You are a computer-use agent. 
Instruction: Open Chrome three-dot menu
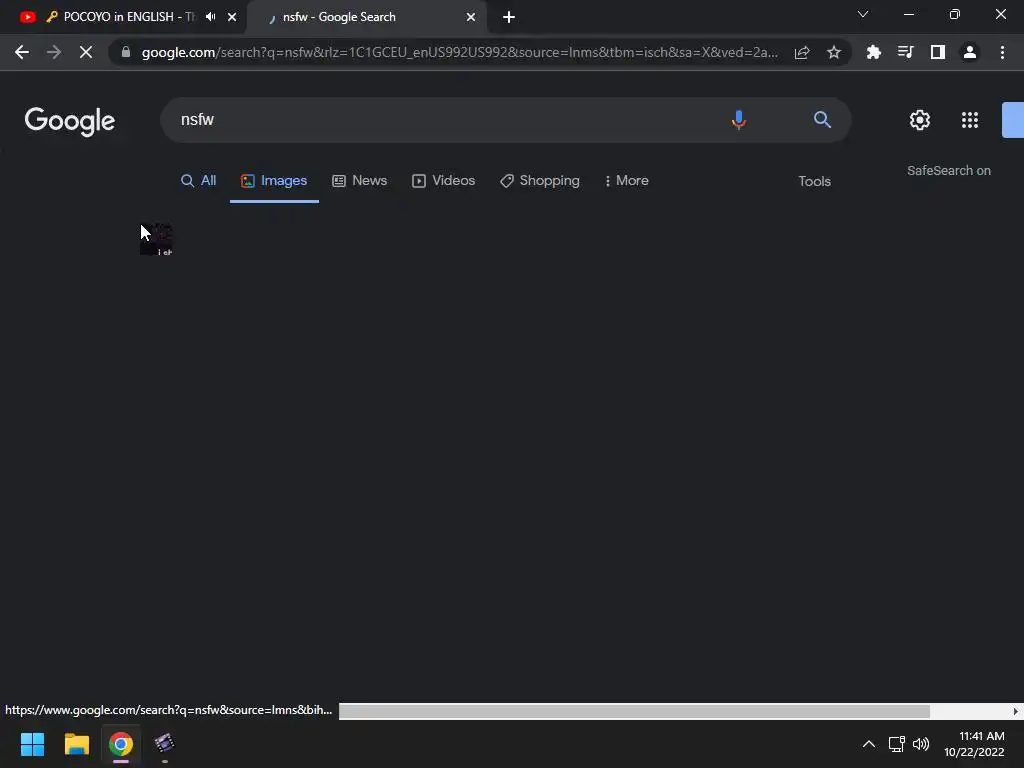click(x=1002, y=52)
